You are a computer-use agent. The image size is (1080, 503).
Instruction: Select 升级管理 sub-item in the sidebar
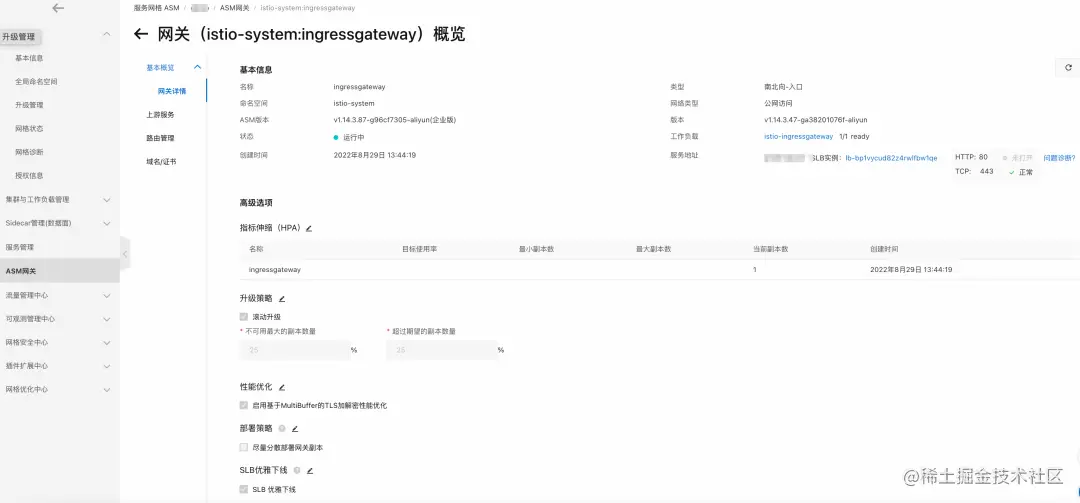29,105
